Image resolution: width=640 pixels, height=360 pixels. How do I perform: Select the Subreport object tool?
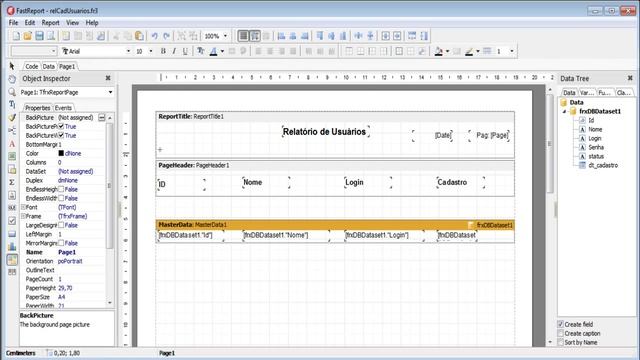tap(12, 169)
